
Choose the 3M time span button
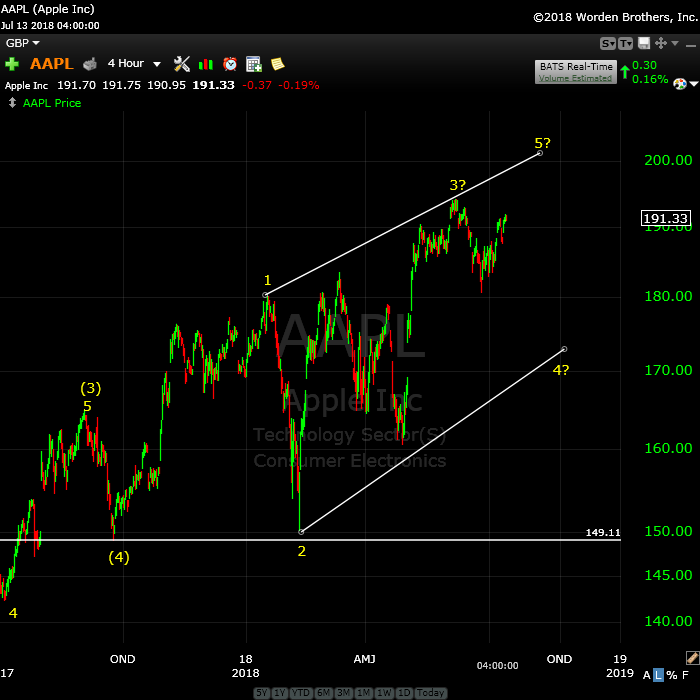coord(343,693)
